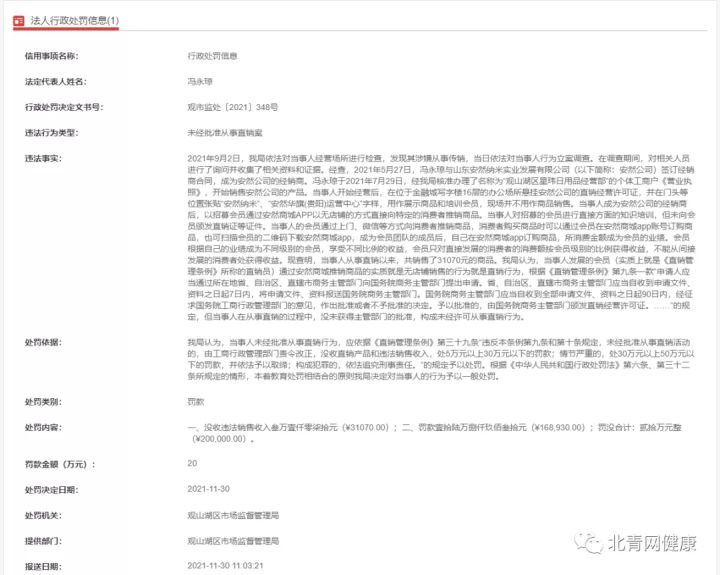The width and height of the screenshot is (720, 575).
Task: Click the 处罚依据 field label
Action: coord(43,343)
